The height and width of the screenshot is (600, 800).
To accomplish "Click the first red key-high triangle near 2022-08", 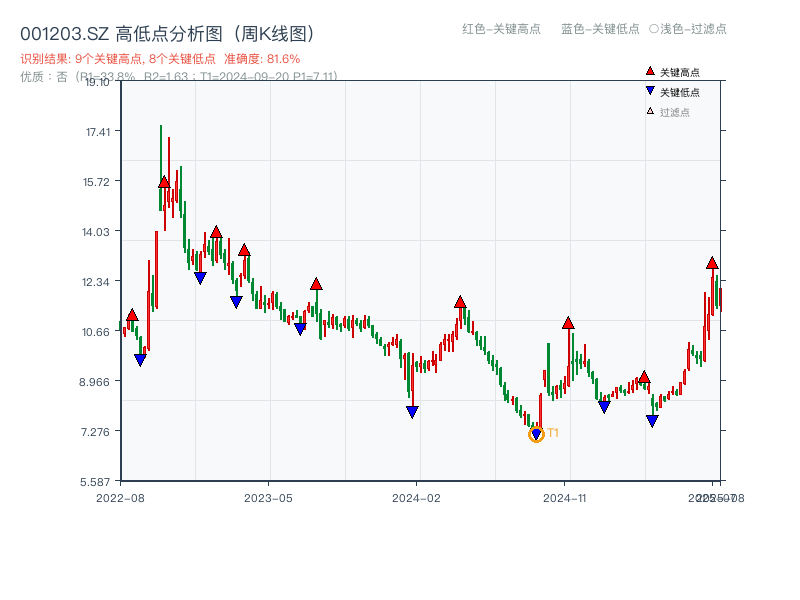I will (131, 314).
